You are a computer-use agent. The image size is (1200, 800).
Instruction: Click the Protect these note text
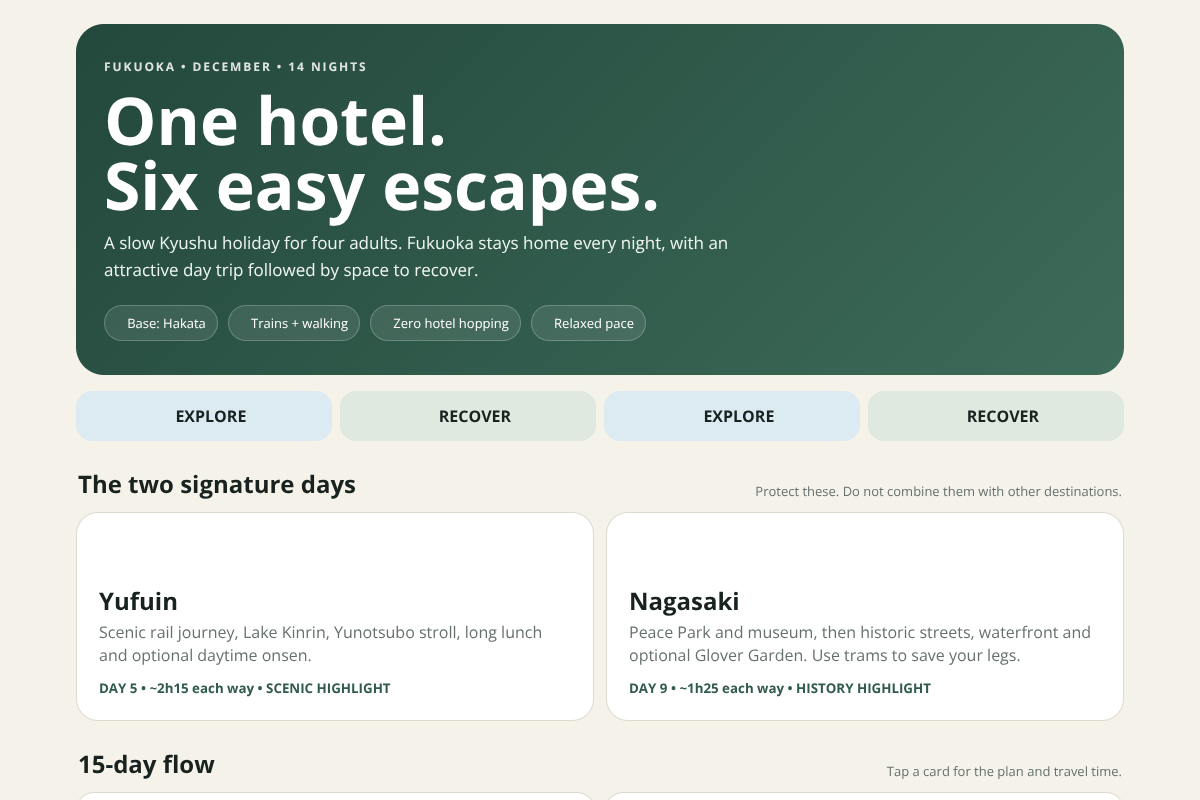point(938,492)
